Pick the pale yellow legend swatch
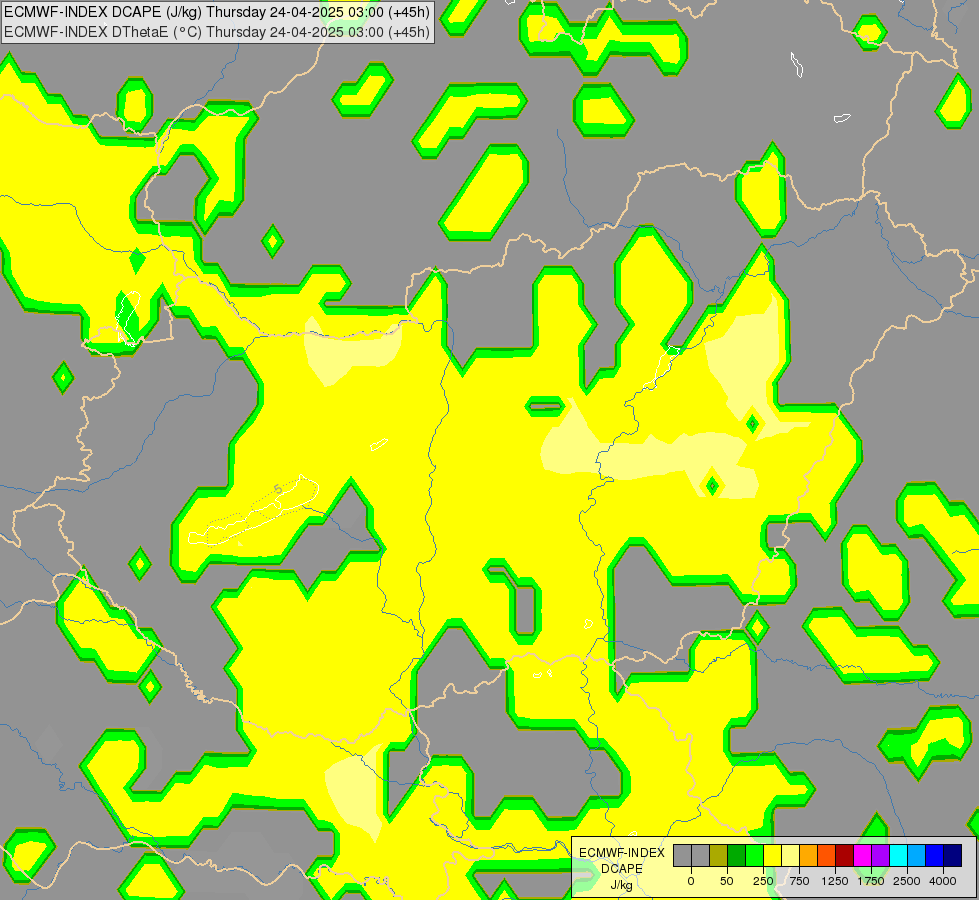Image resolution: width=979 pixels, height=900 pixels. point(790,855)
